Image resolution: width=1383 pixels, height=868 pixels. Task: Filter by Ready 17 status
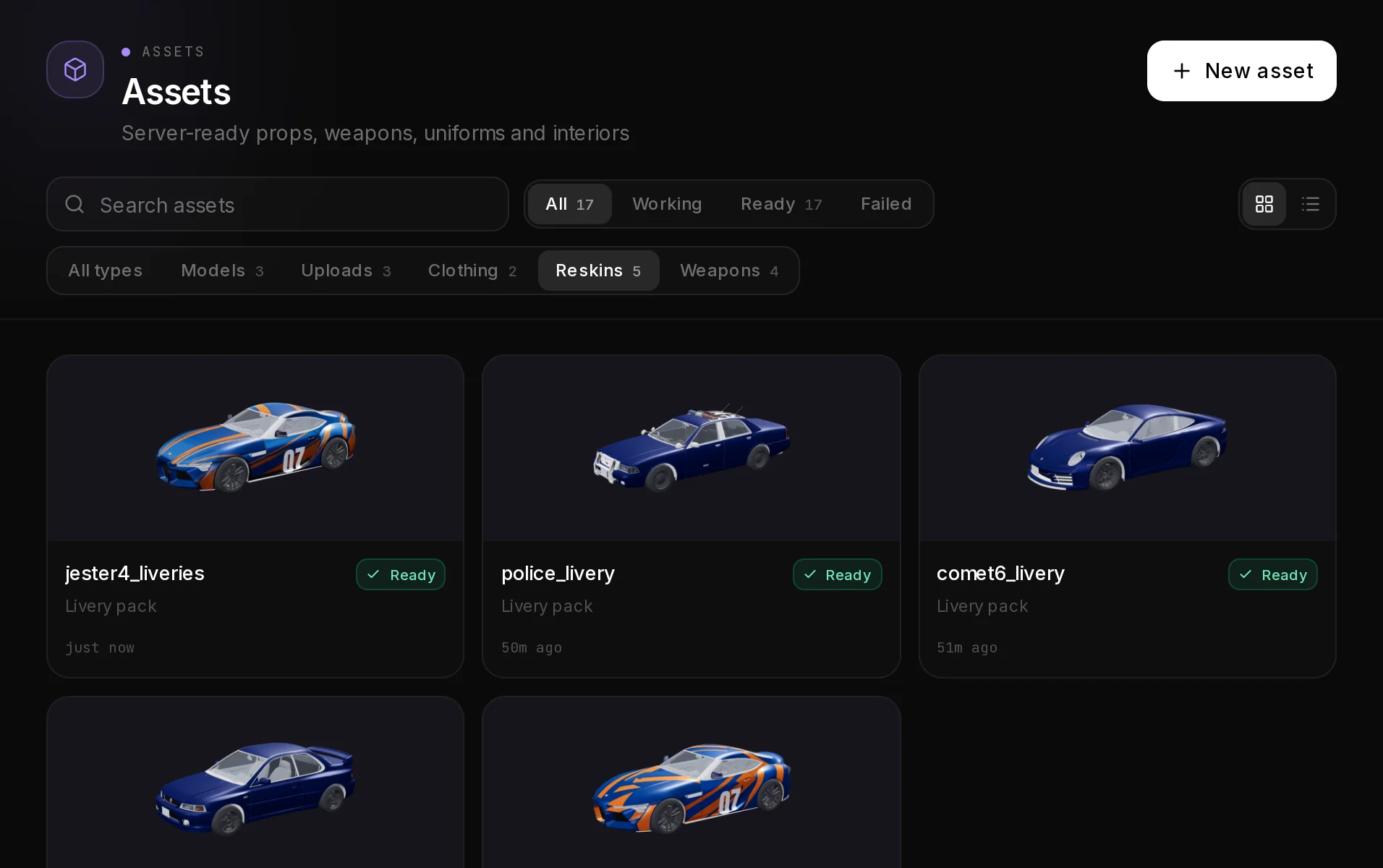(x=781, y=204)
